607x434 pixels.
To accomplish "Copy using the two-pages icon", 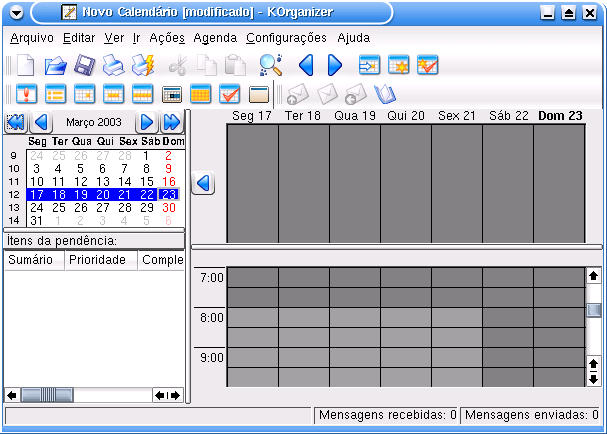I will pyautogui.click(x=206, y=65).
